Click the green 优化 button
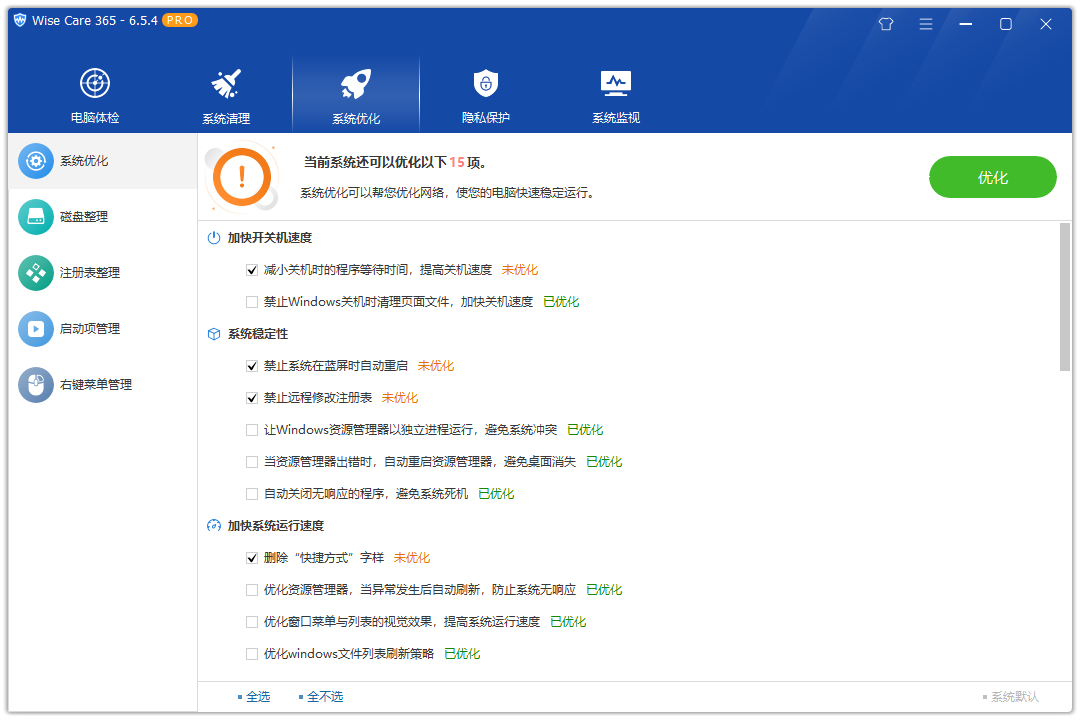The height and width of the screenshot is (720, 1080). (993, 177)
